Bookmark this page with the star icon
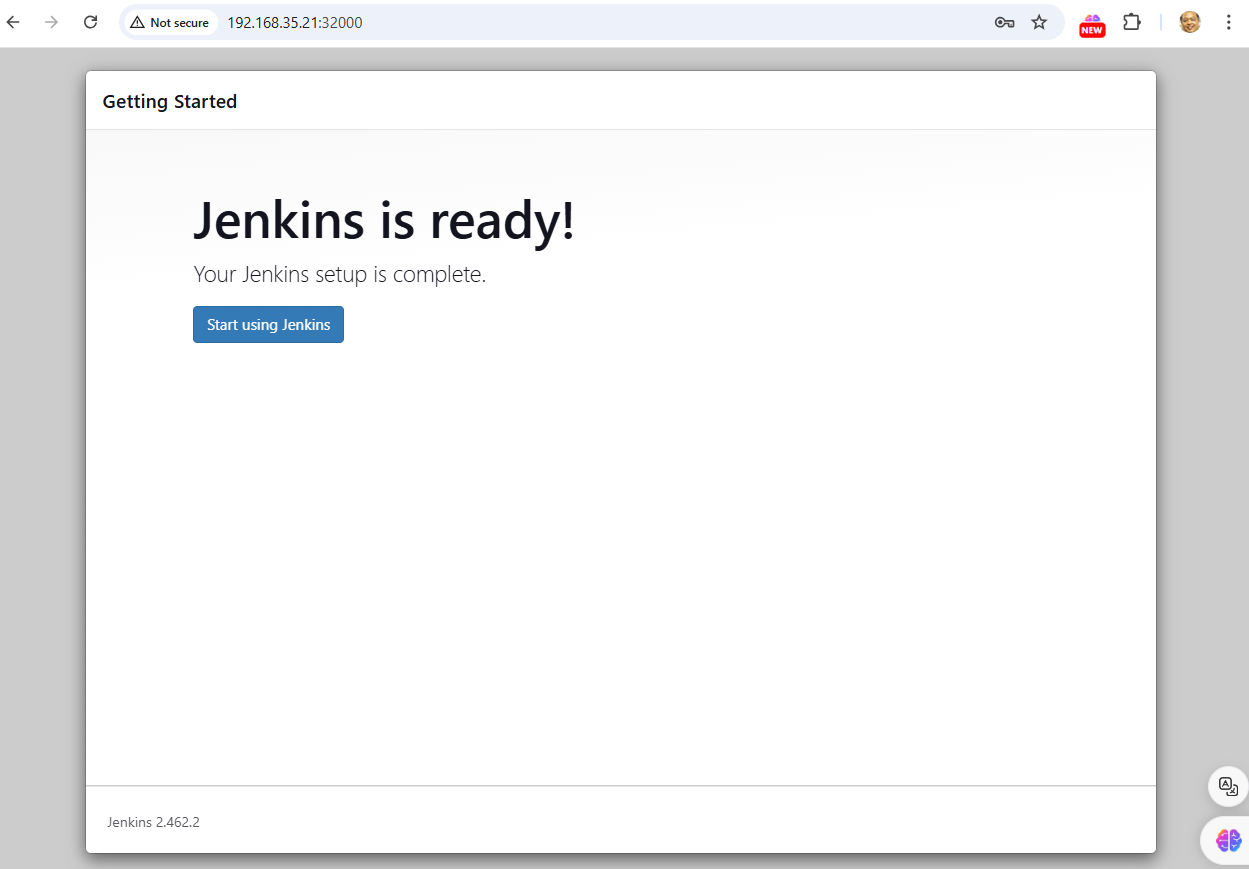 click(1039, 22)
